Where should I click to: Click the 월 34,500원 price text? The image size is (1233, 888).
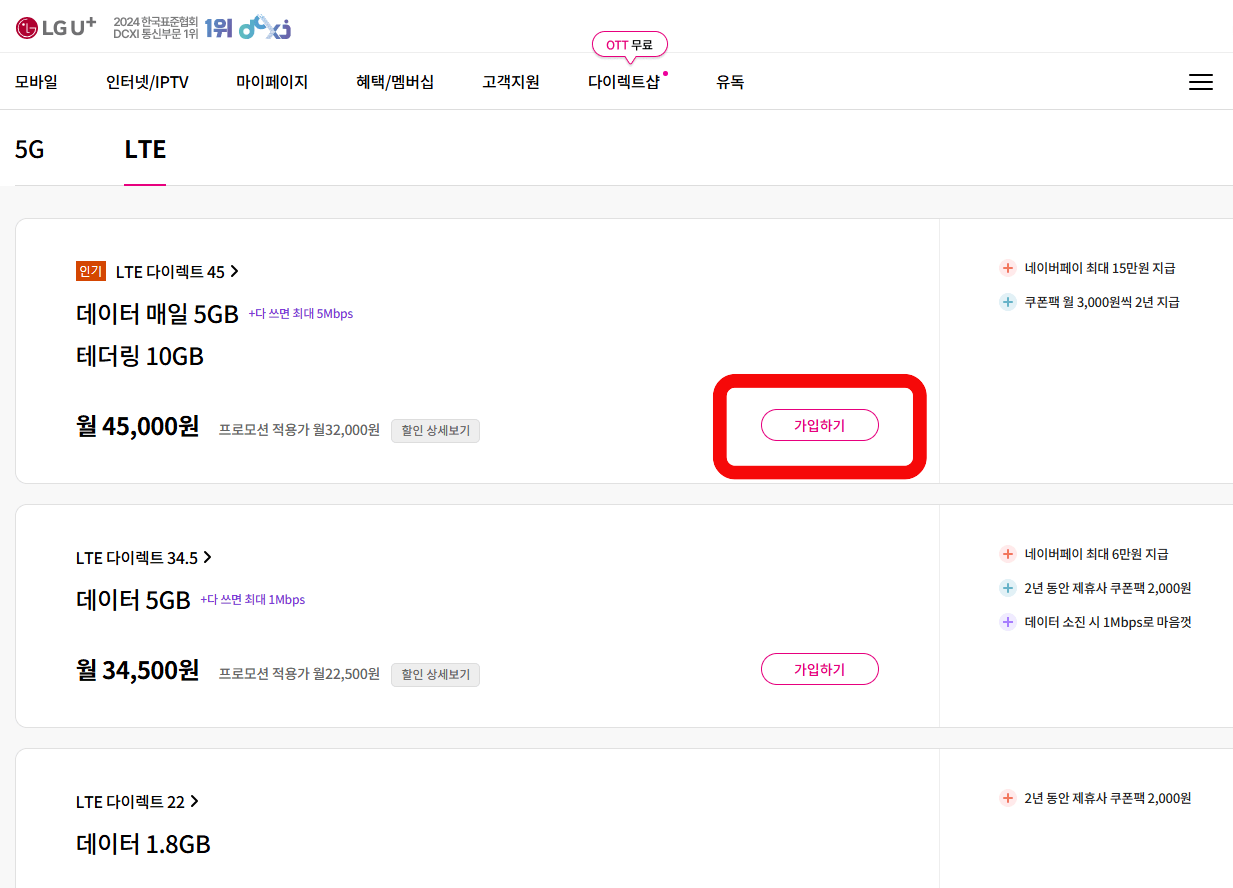138,671
